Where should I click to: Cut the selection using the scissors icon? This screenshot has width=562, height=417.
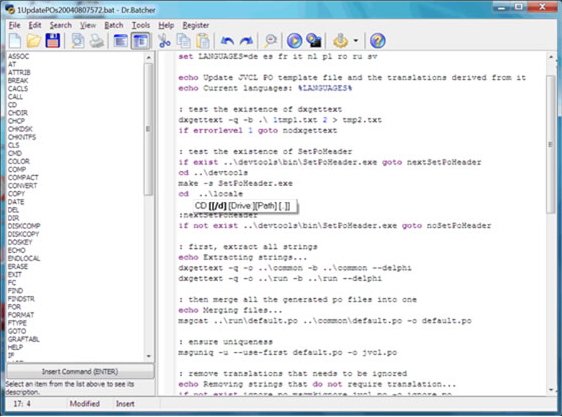[x=164, y=41]
